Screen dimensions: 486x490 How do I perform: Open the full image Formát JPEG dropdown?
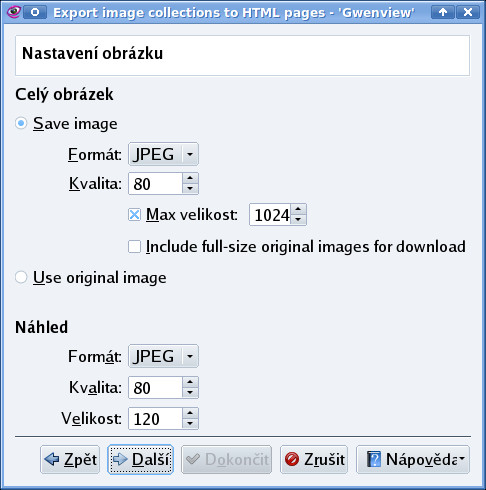tap(163, 154)
